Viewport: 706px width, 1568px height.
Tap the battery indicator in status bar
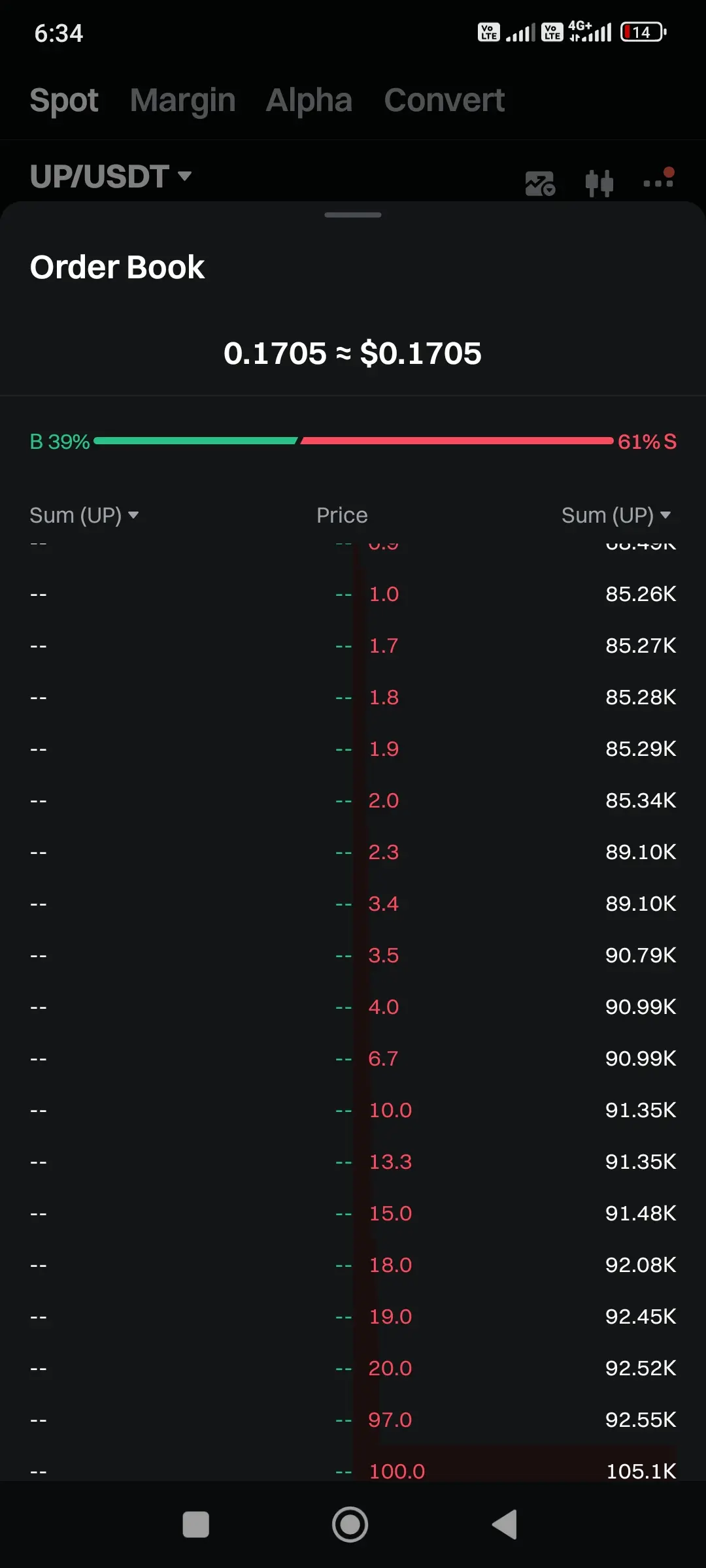(643, 32)
